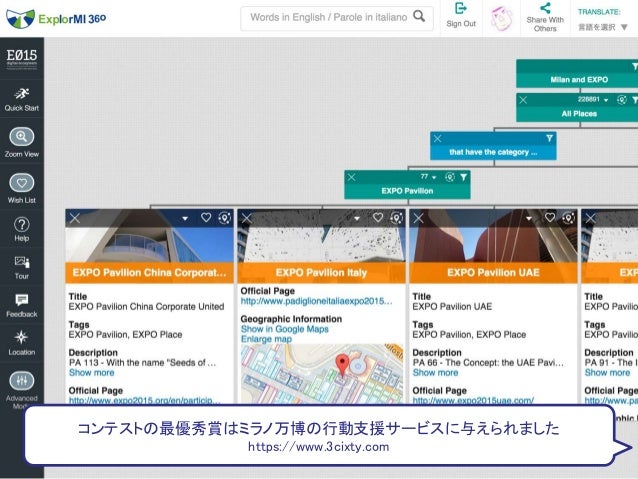
Task: Click map location icon on EXPO Pavilion node
Action: 450,177
